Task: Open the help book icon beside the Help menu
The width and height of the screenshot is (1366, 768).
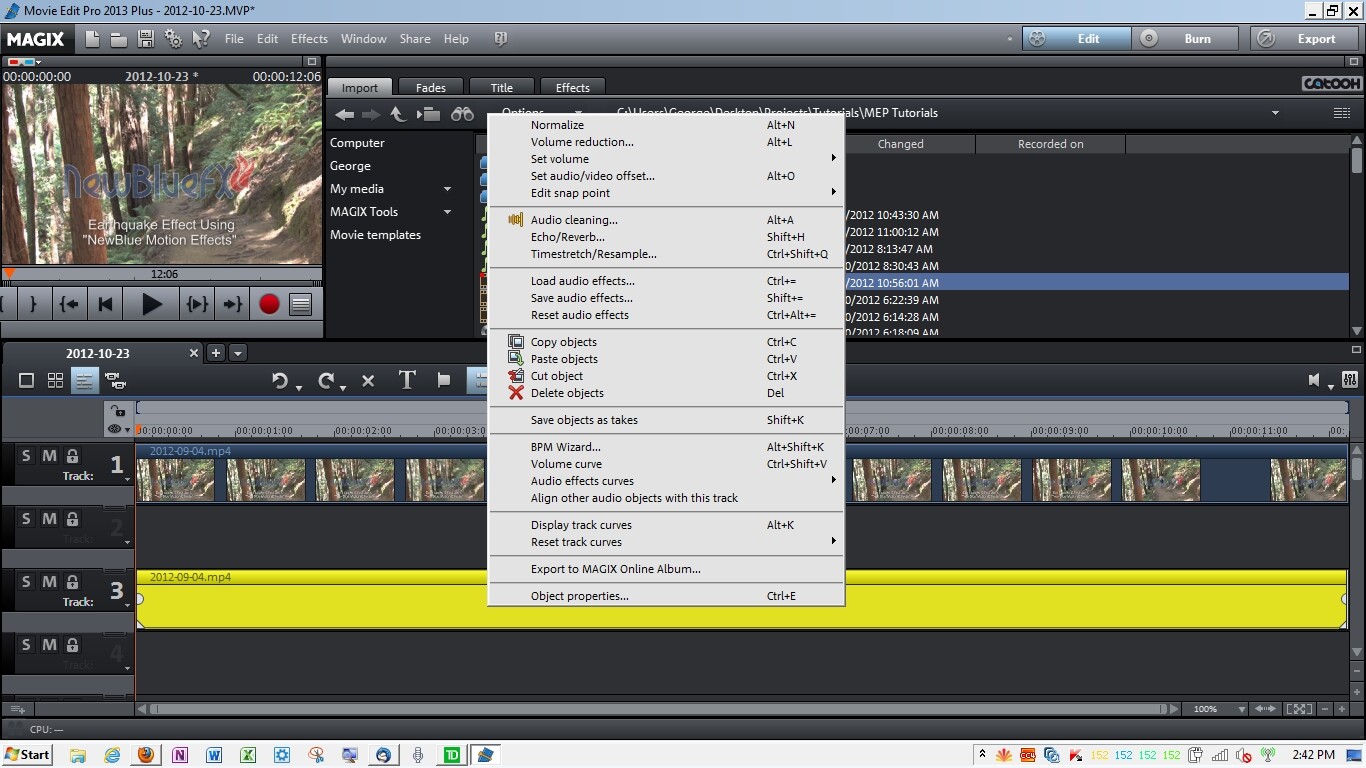Action: pyautogui.click(x=501, y=39)
